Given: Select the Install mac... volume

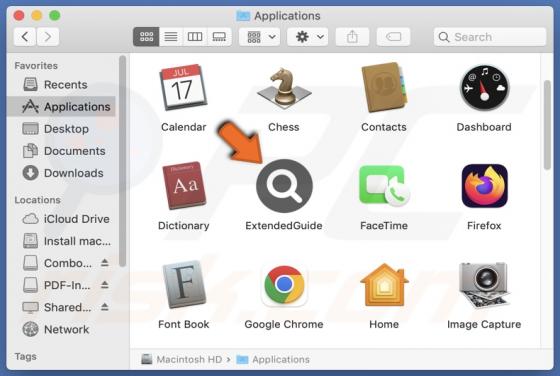Looking at the screenshot, I should [61, 241].
